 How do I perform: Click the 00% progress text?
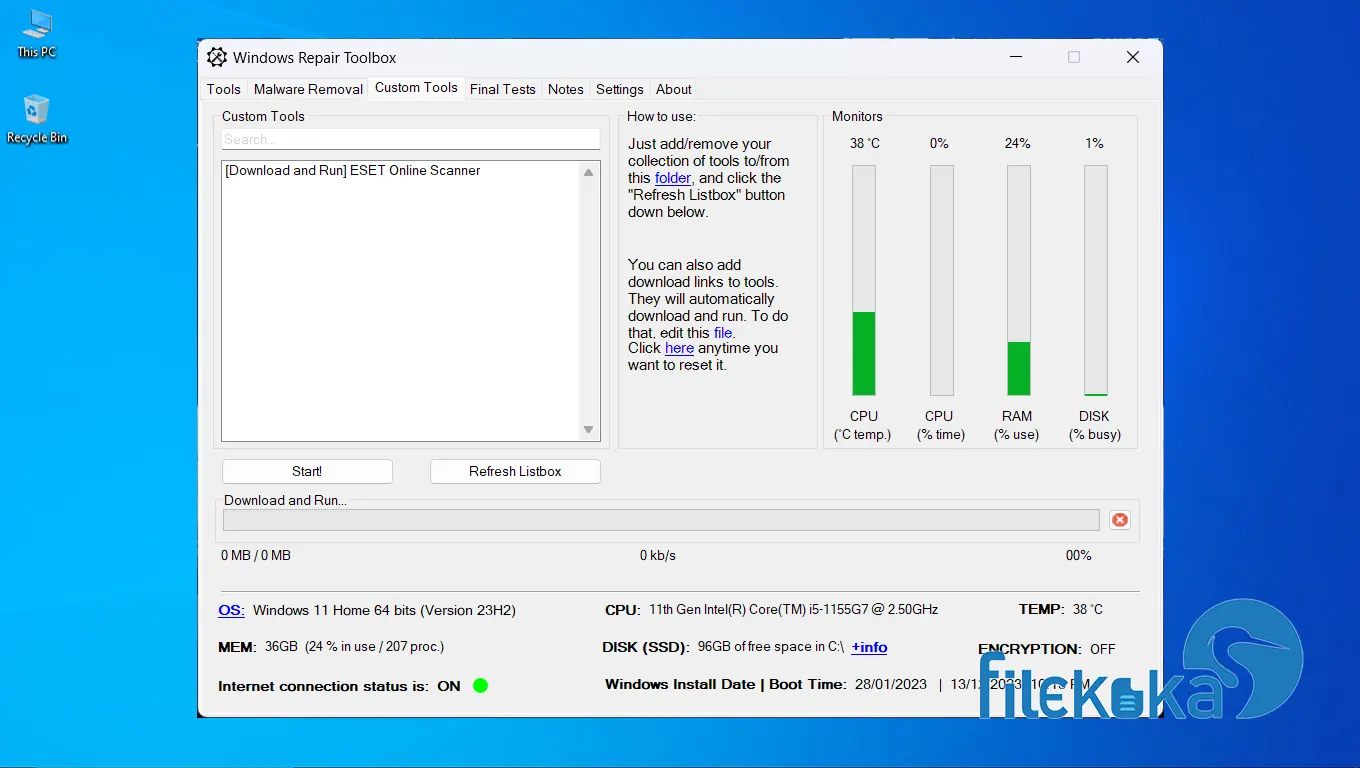coord(1078,555)
